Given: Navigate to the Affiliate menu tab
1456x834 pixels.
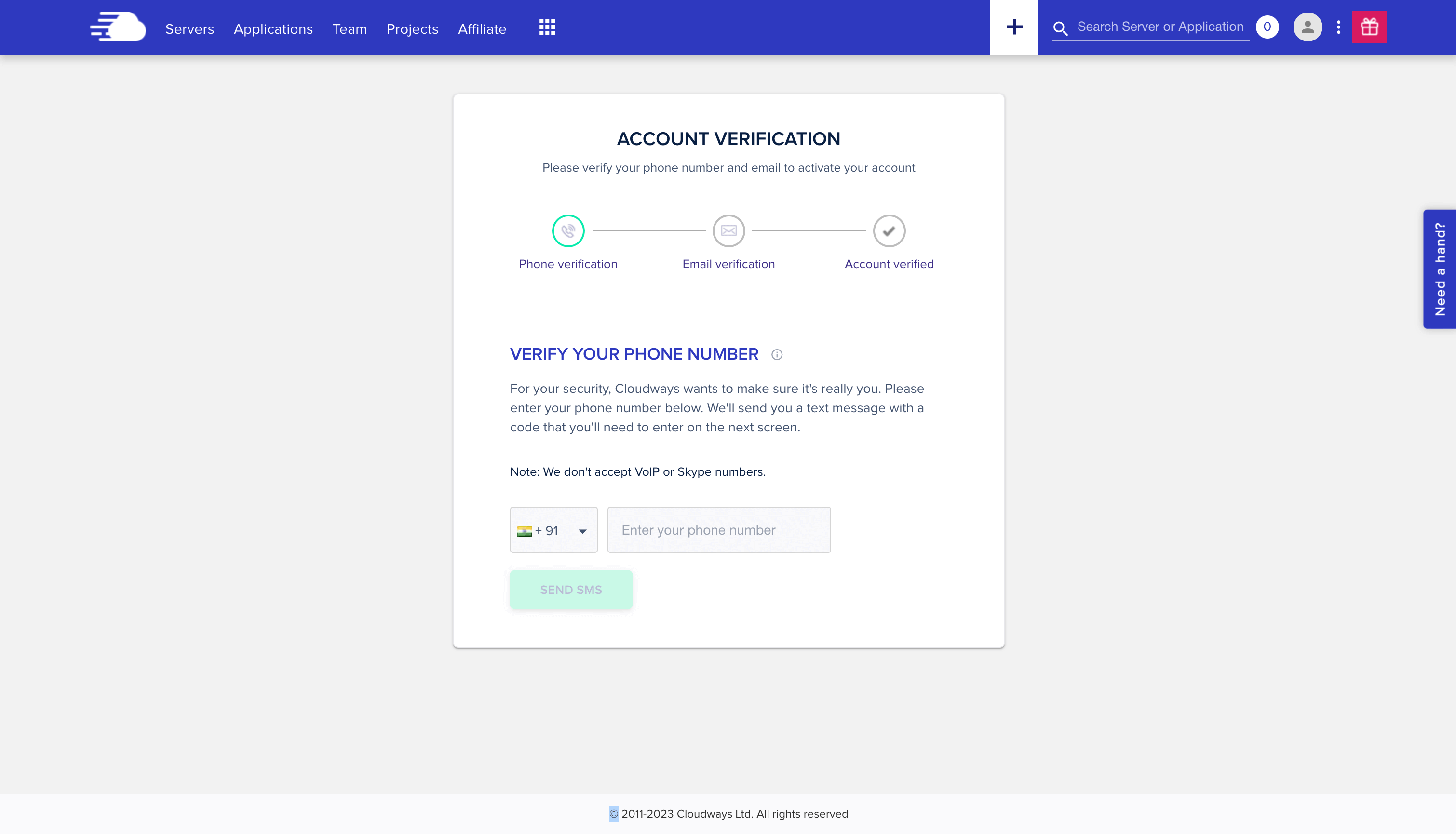Looking at the screenshot, I should tap(481, 28).
